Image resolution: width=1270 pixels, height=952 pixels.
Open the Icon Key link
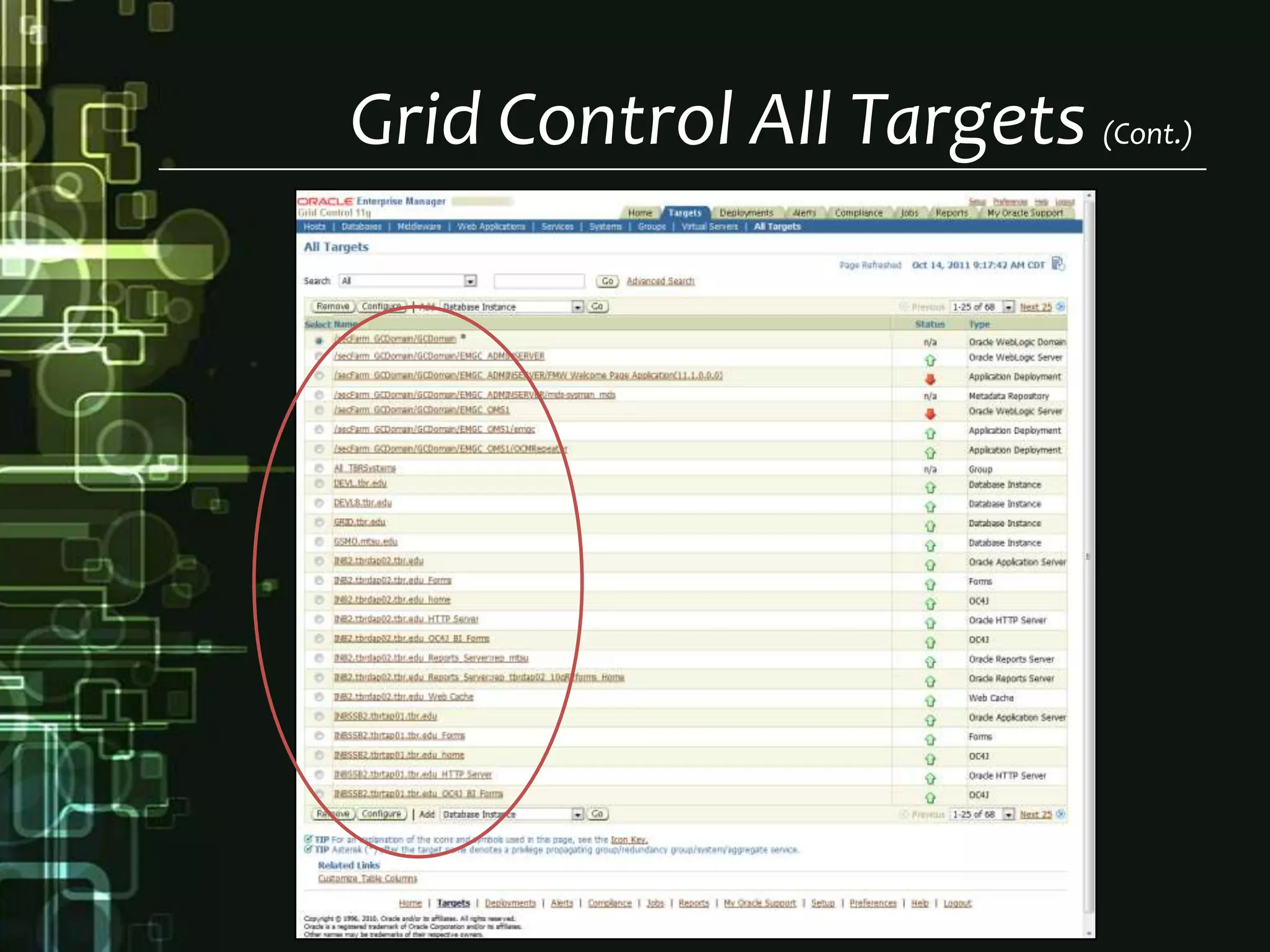[x=629, y=840]
